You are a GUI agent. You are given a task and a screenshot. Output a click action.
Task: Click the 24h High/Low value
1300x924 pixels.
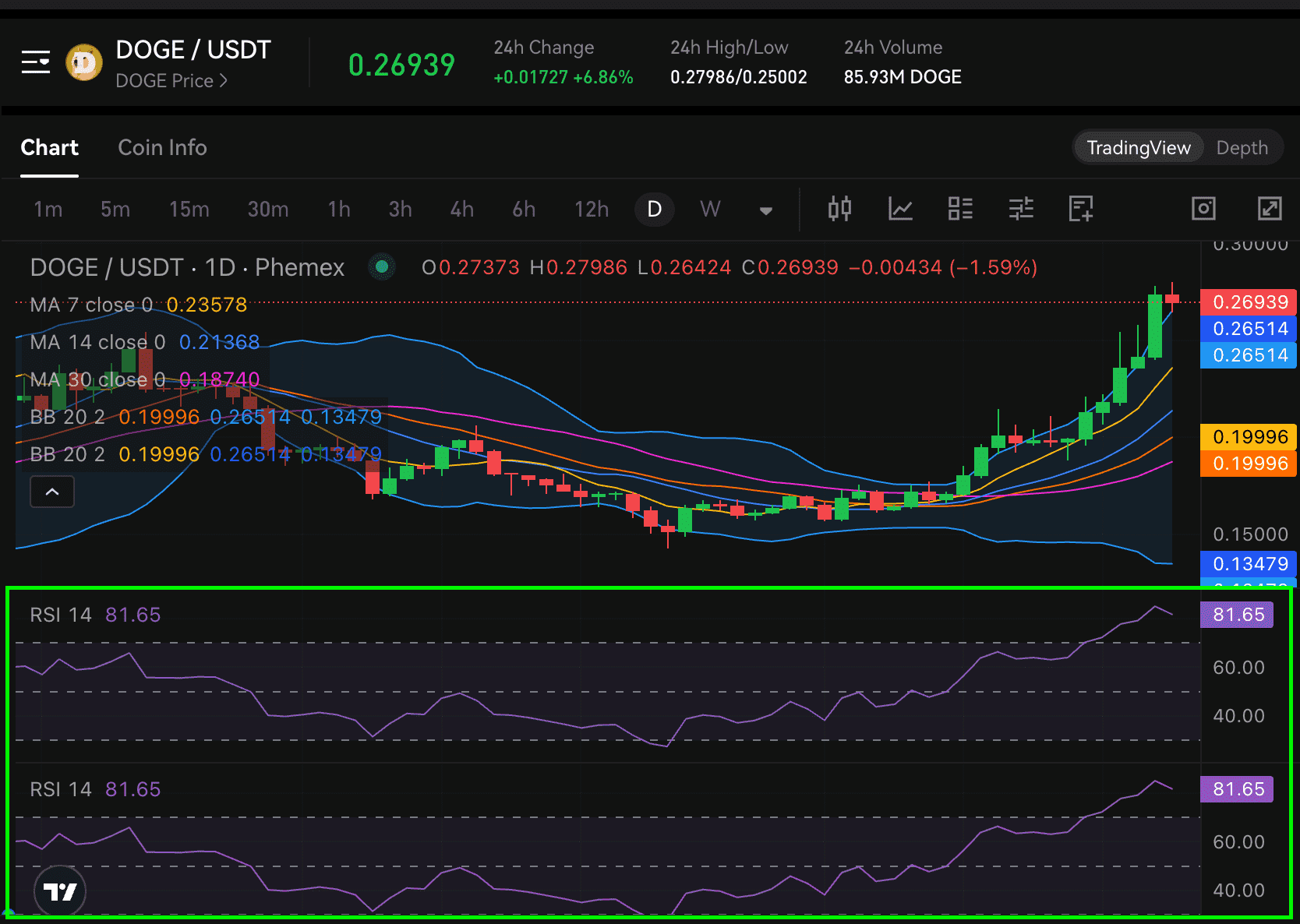point(739,77)
